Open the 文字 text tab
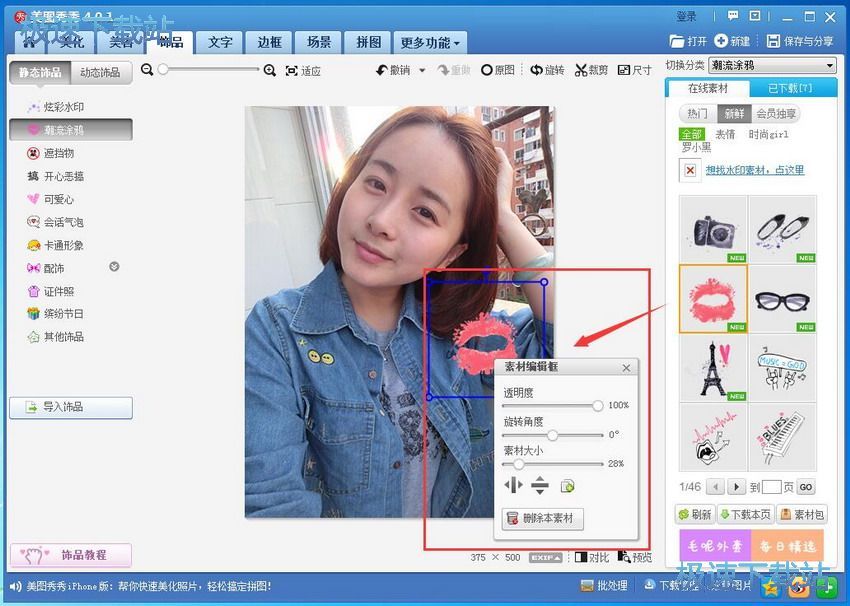 220,42
